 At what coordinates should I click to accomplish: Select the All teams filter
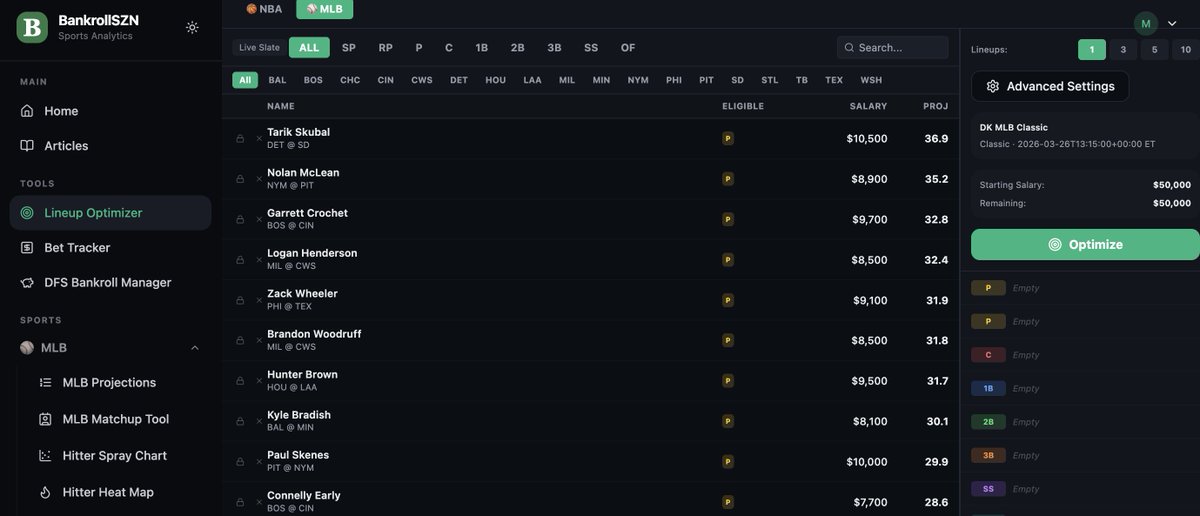click(244, 80)
